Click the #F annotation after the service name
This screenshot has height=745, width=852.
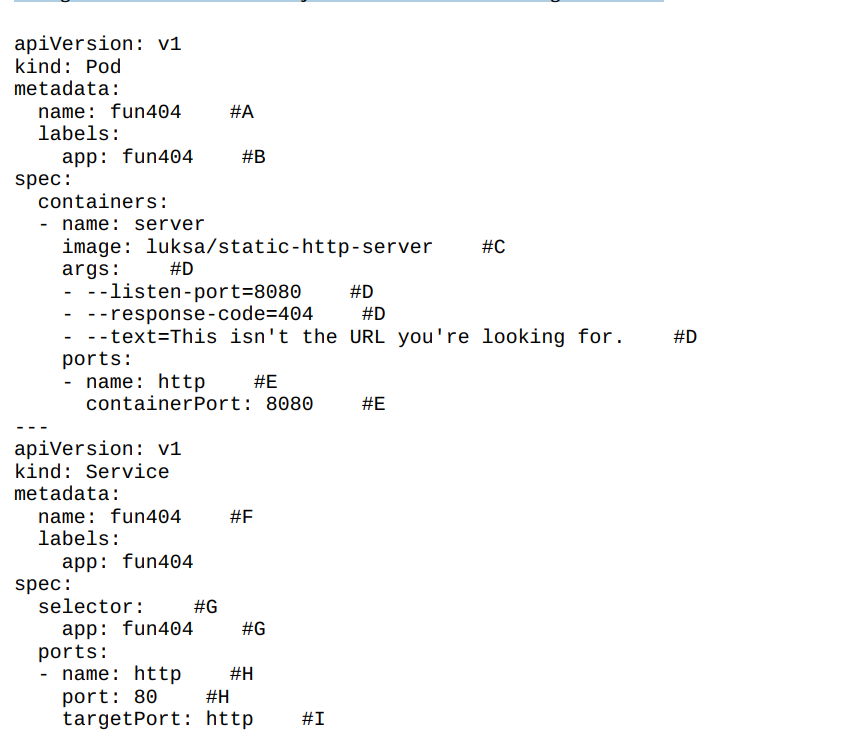click(x=241, y=517)
